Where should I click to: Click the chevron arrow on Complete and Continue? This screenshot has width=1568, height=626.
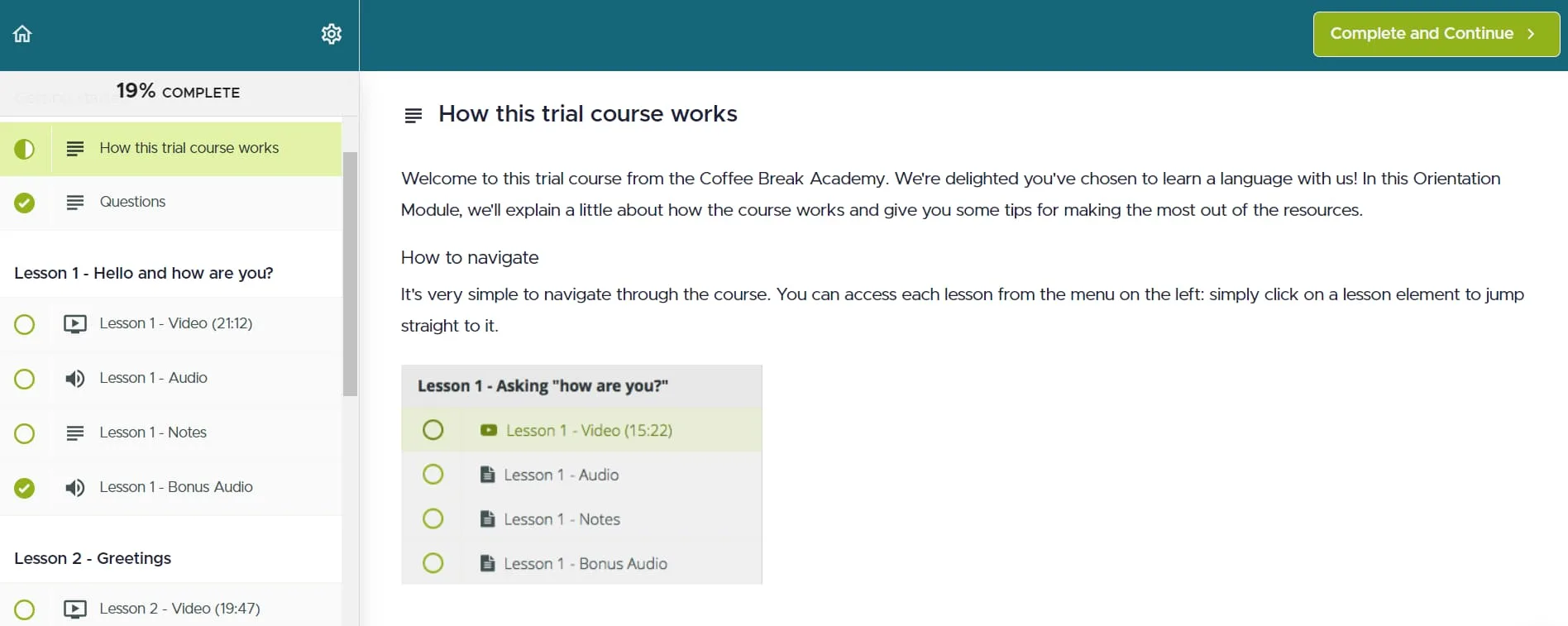pos(1531,34)
